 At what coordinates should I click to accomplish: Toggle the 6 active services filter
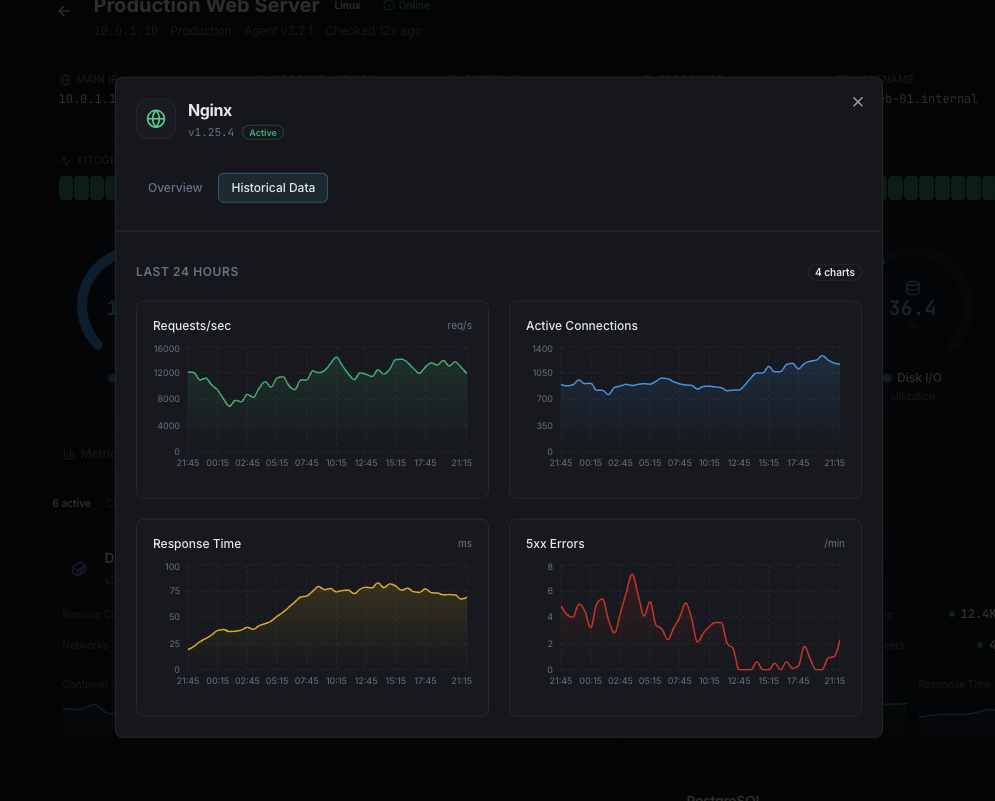click(x=70, y=503)
